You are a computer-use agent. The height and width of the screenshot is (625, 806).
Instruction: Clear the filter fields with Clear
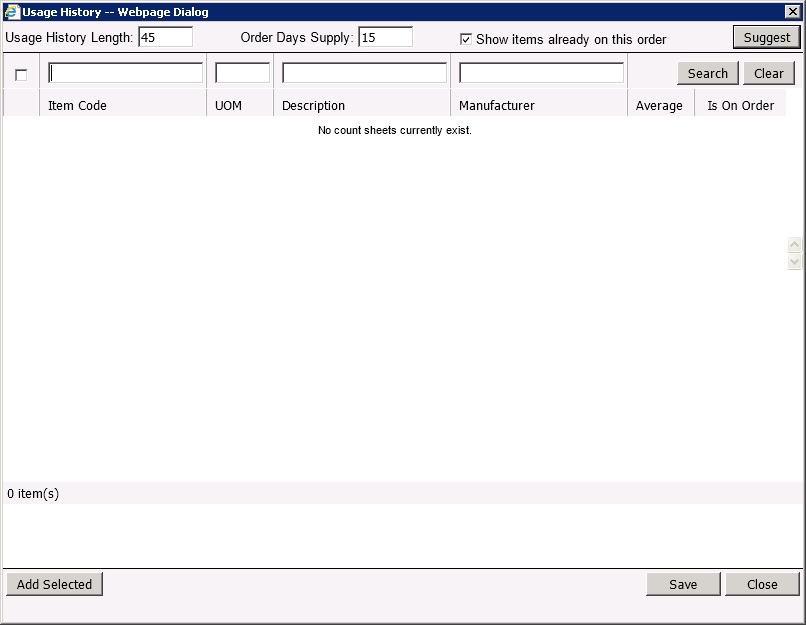pos(768,73)
